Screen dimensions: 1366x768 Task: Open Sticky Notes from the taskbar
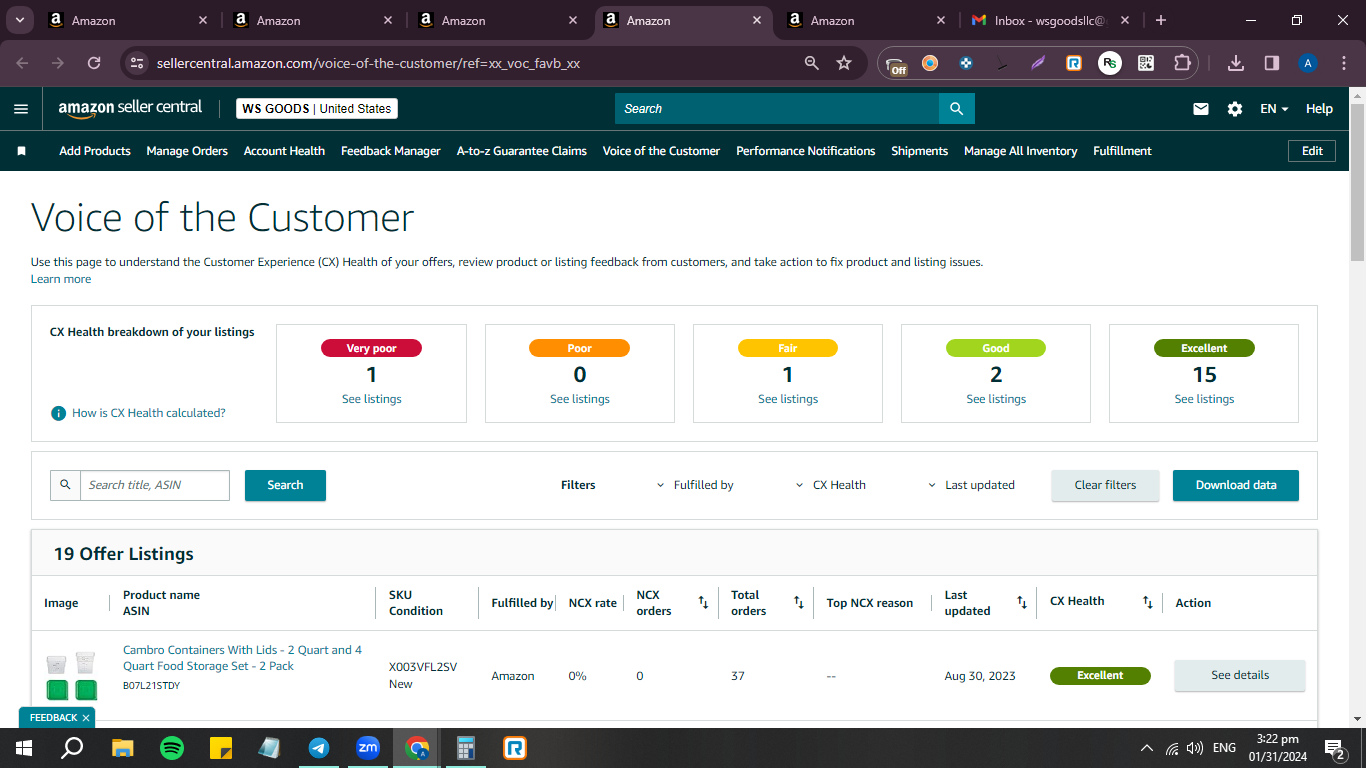[221, 747]
